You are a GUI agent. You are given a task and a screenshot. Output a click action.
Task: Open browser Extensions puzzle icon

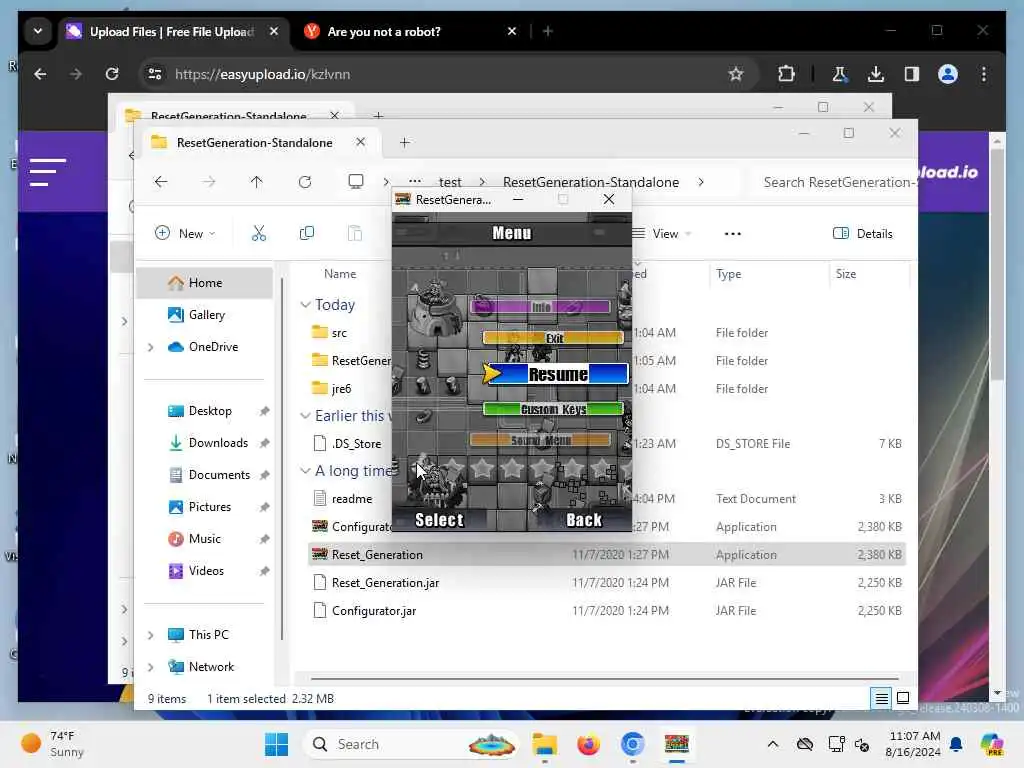[x=786, y=74]
